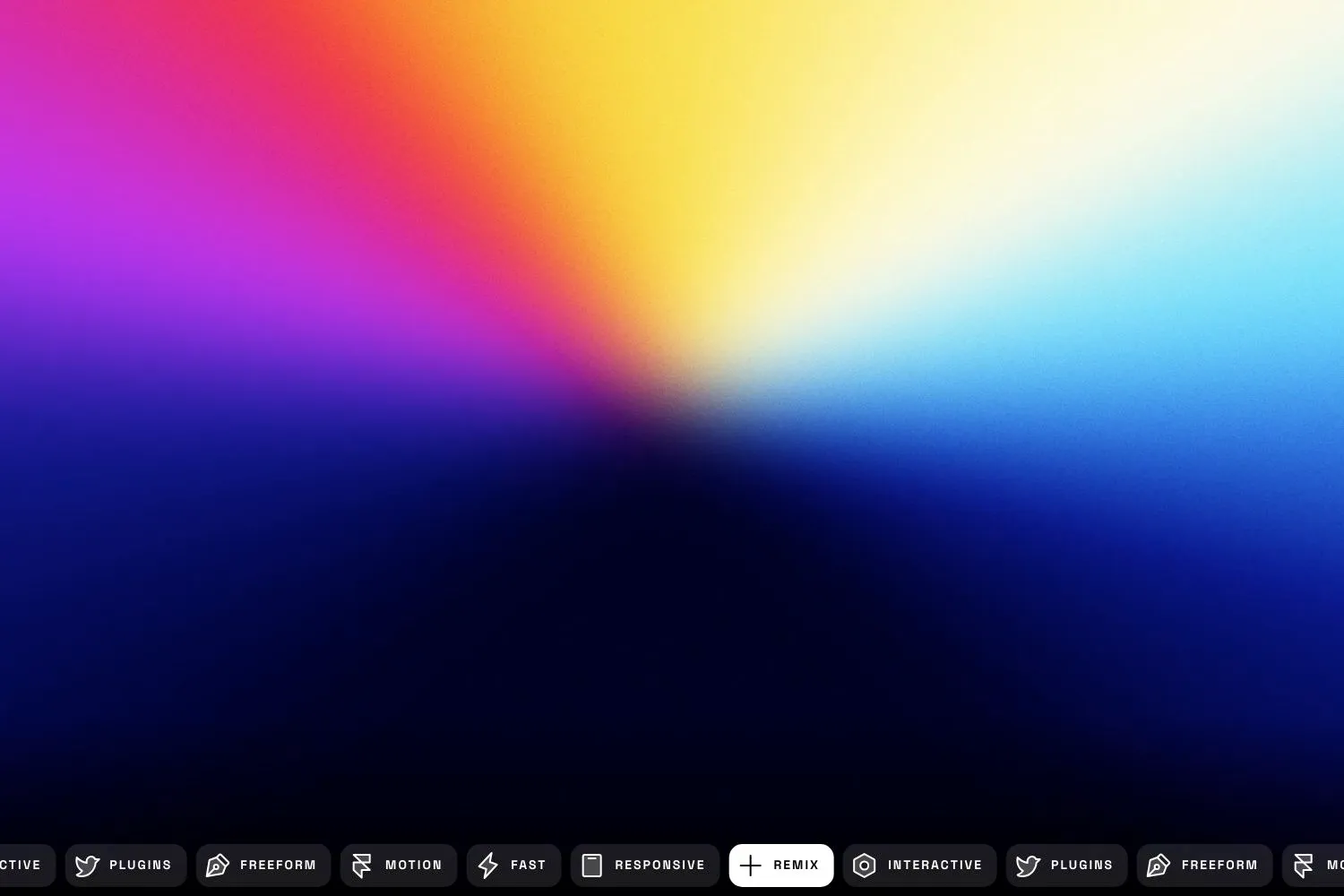Select PLUGINS pill beside the cut-off CTIVE pill
The image size is (1344, 896).
(126, 866)
